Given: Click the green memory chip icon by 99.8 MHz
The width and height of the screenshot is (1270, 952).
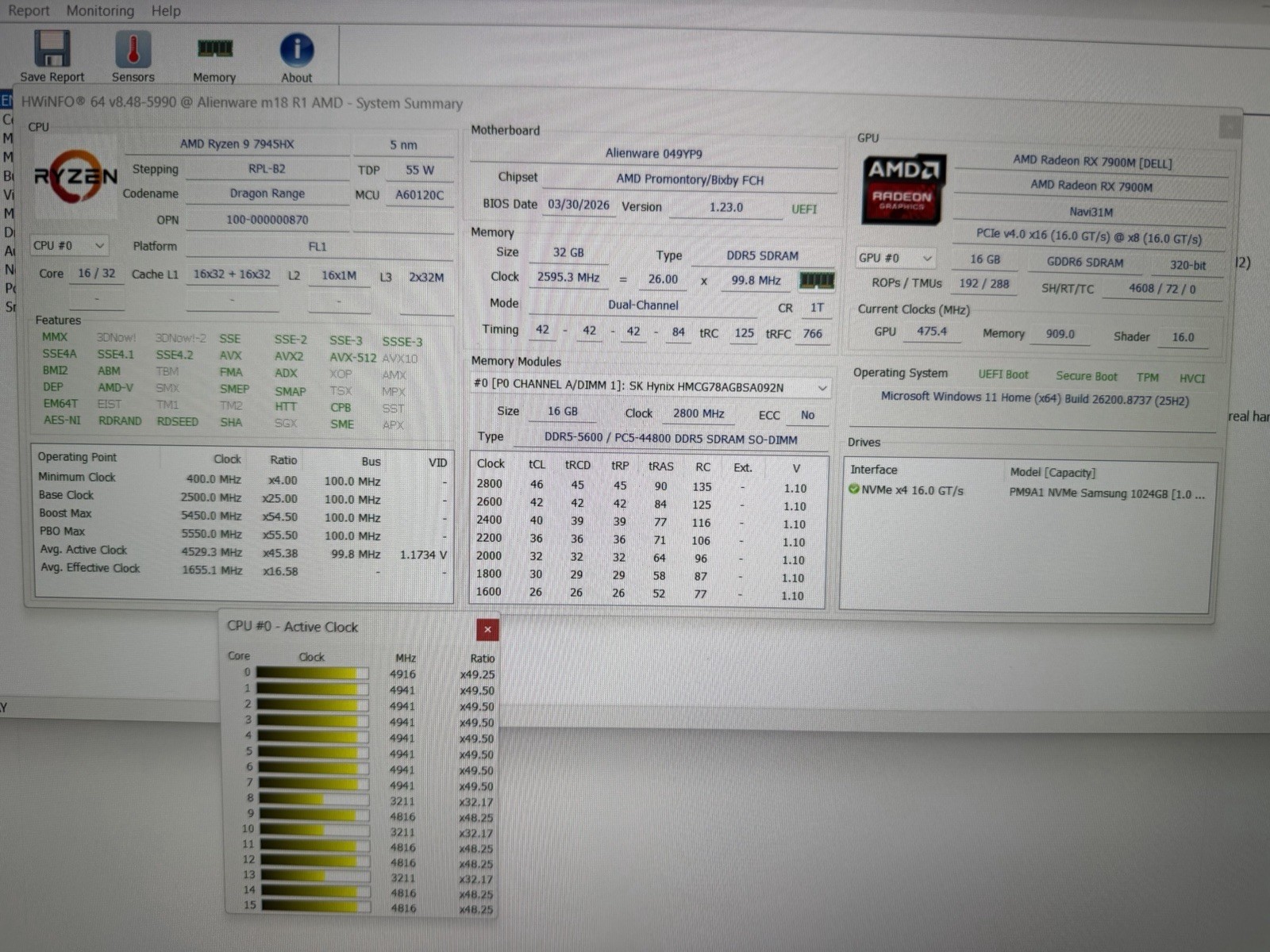Looking at the screenshot, I should [x=817, y=280].
